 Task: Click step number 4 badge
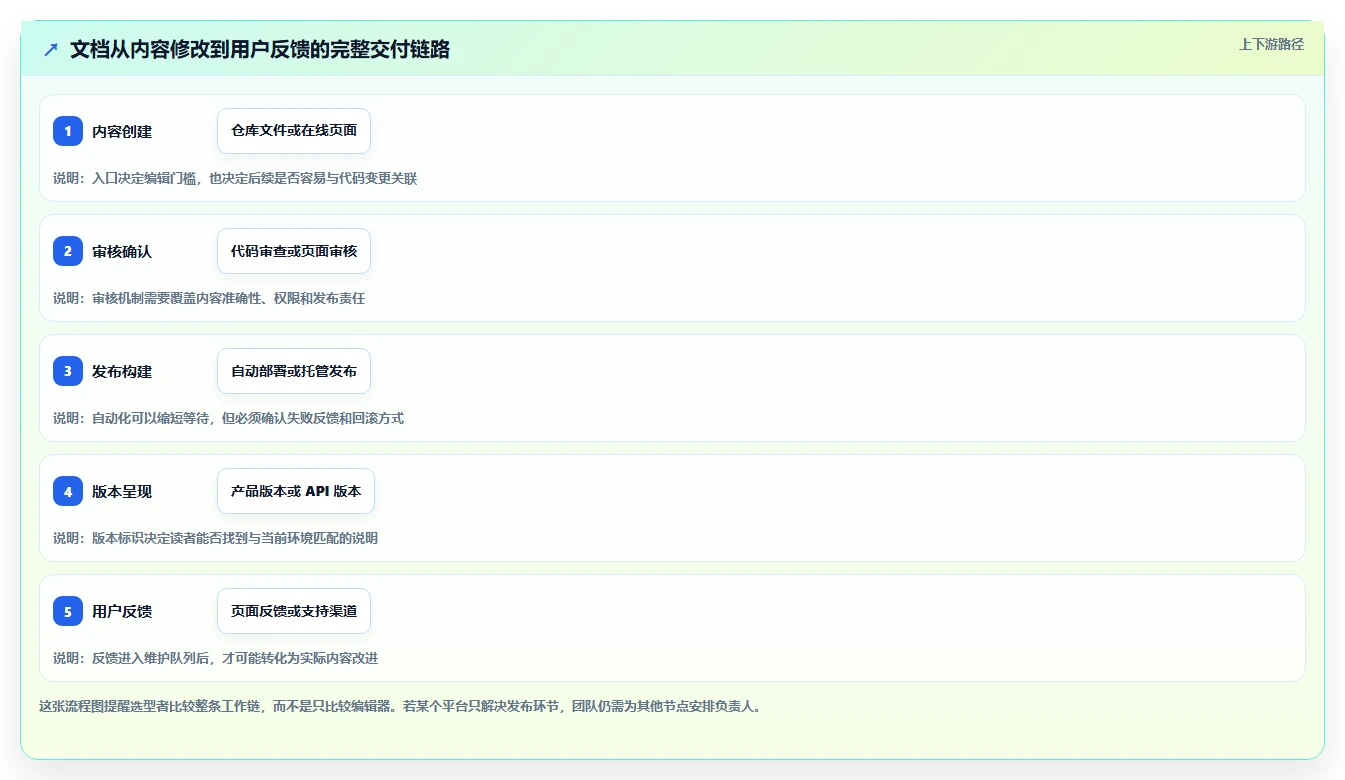tap(68, 491)
